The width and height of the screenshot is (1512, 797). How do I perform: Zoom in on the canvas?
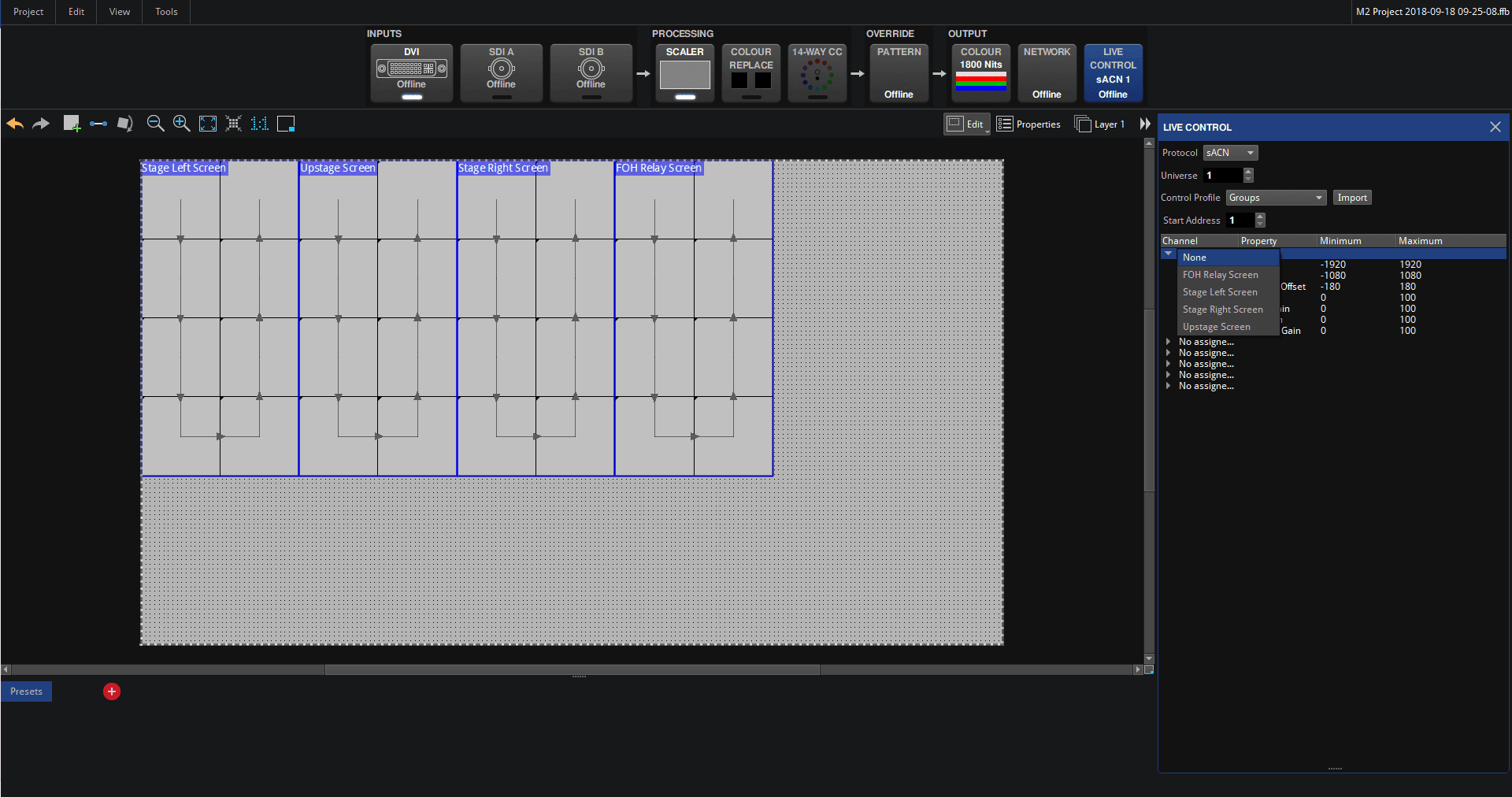[x=181, y=124]
